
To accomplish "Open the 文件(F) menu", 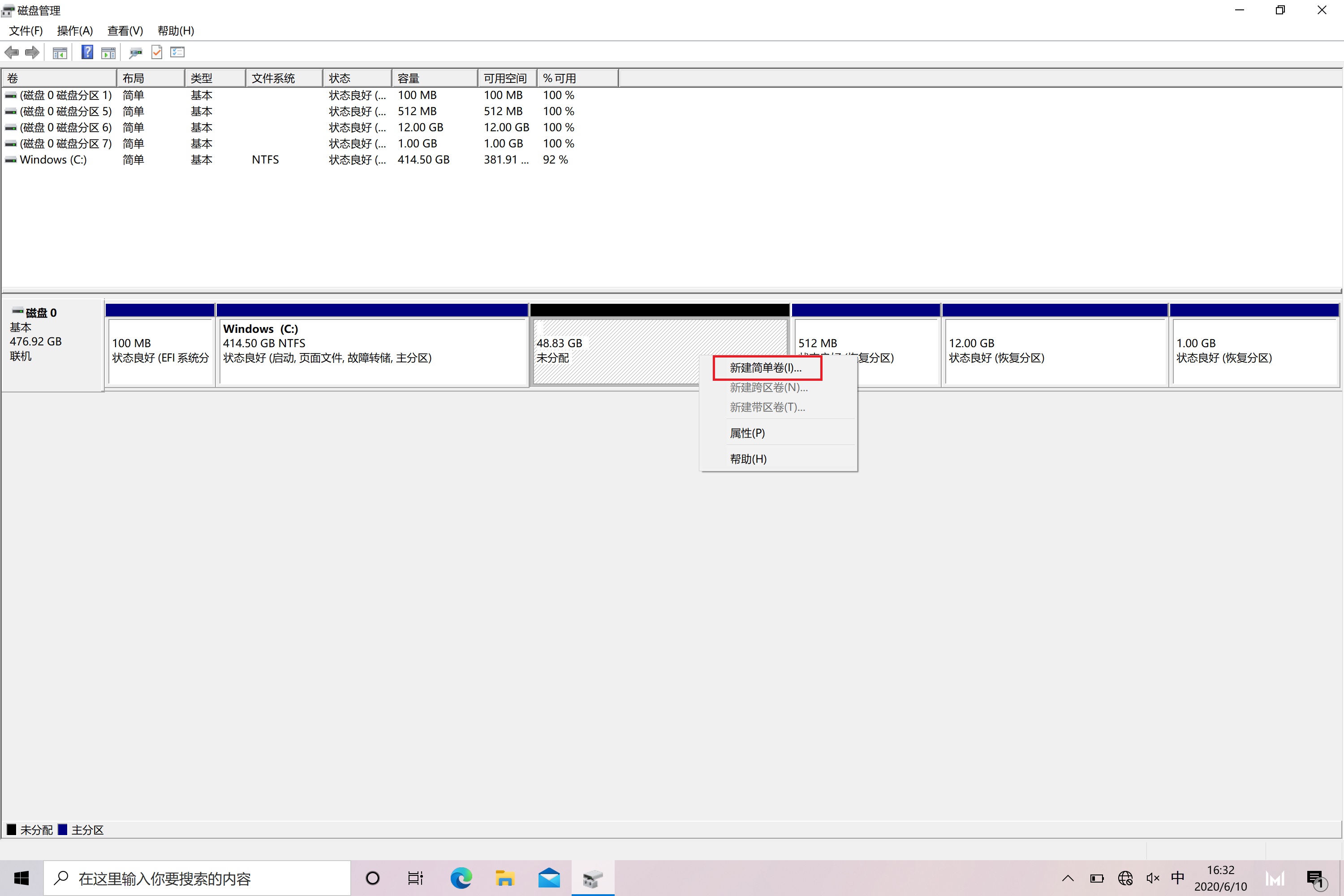I will (x=26, y=31).
